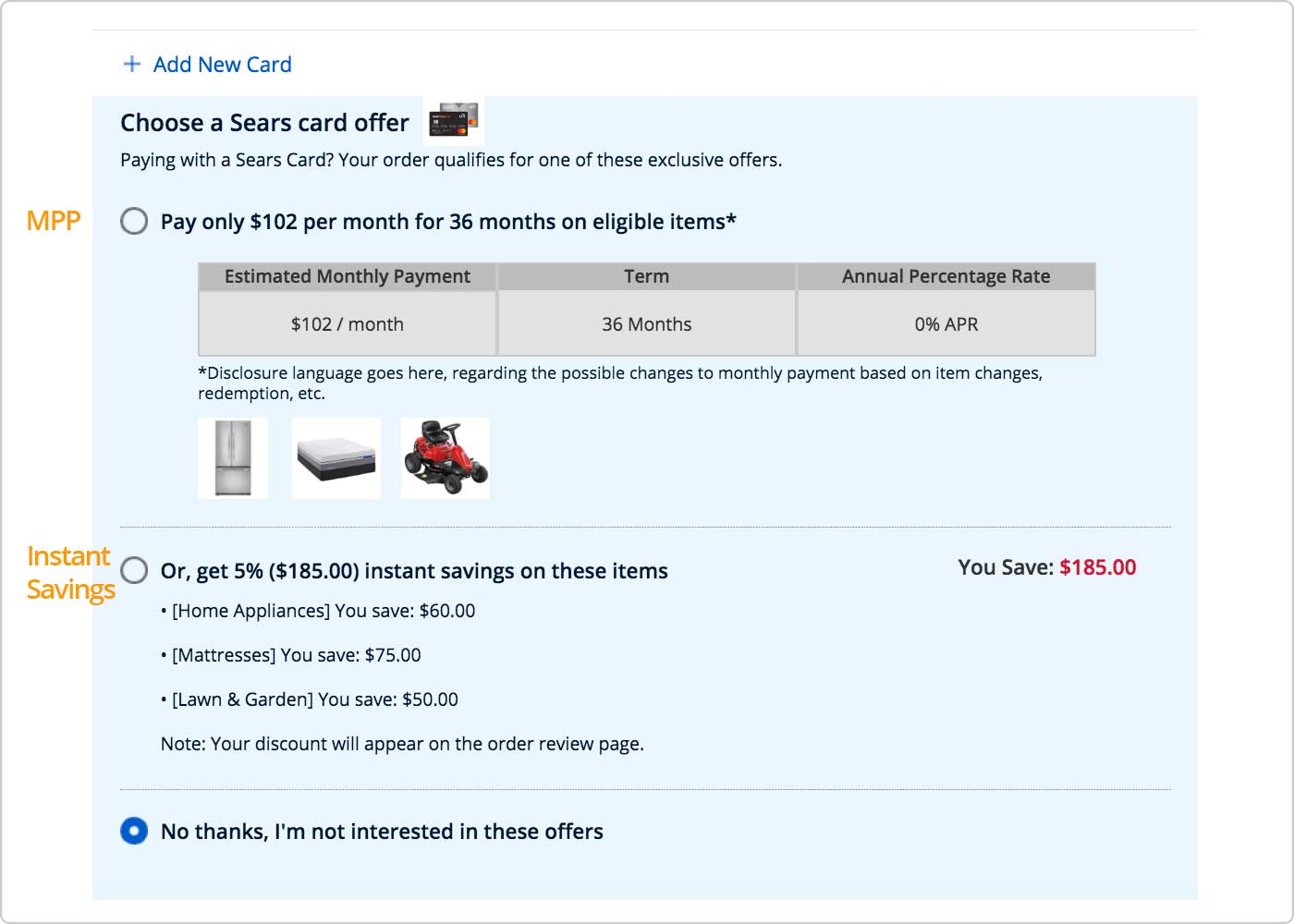Viewport: 1294px width, 924px height.
Task: Click the red $185.00 You Save amount
Action: coord(1098,567)
